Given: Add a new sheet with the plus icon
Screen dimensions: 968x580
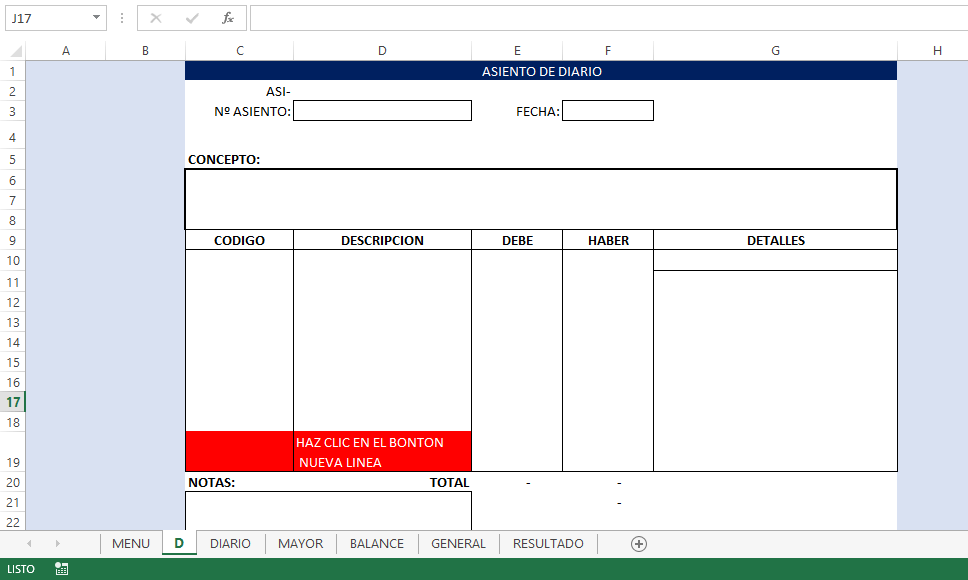Looking at the screenshot, I should 639,544.
